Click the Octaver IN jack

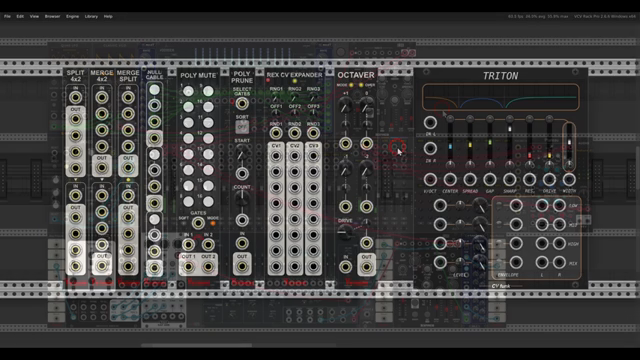[x=345, y=267]
